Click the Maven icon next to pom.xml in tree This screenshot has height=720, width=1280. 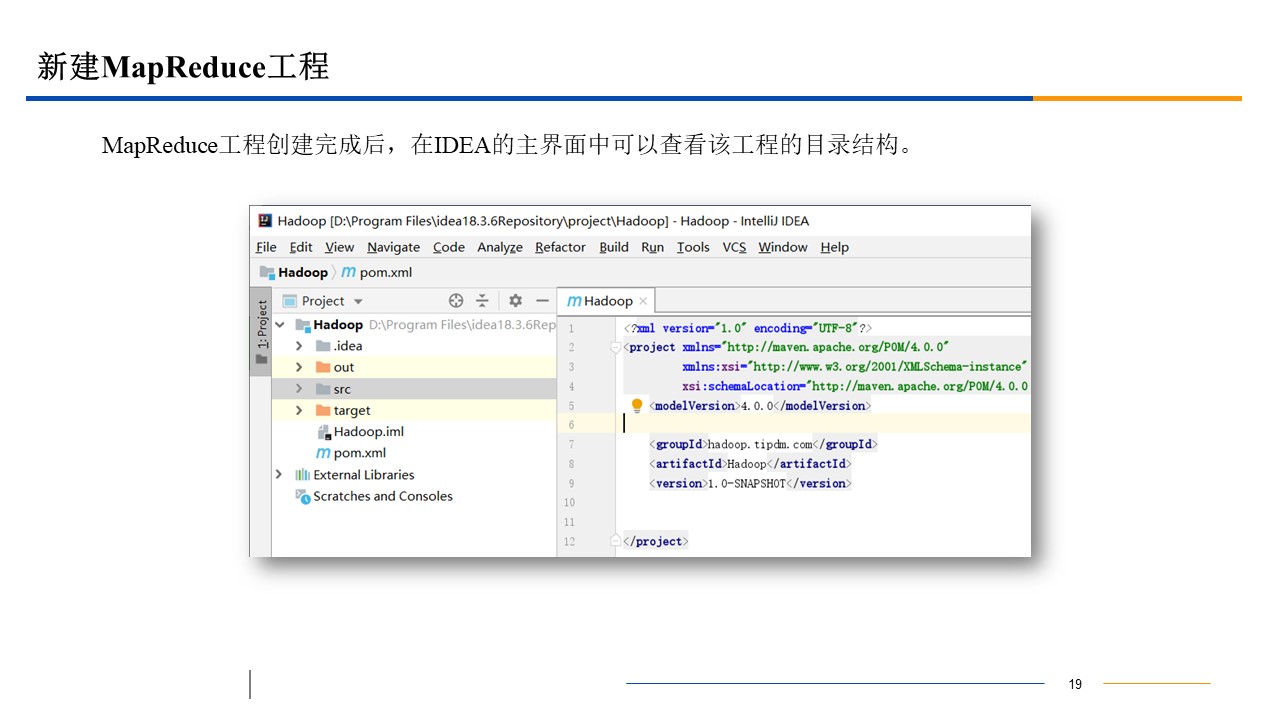[322, 453]
